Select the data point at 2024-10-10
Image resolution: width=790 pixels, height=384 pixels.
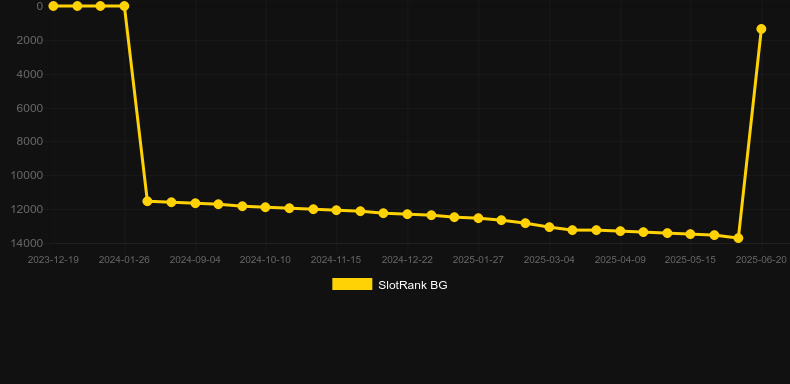point(266,207)
